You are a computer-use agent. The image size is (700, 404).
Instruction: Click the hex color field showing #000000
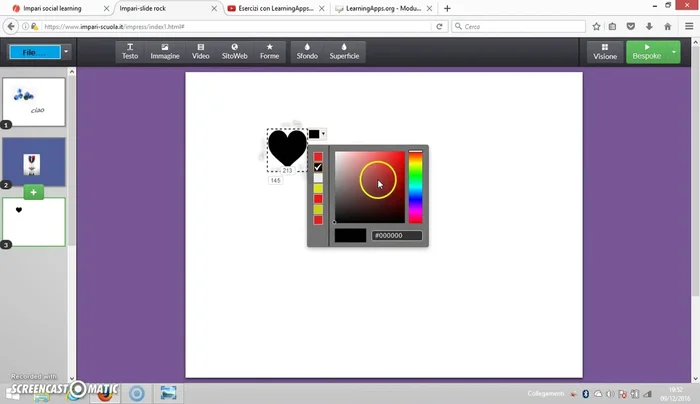coord(397,236)
